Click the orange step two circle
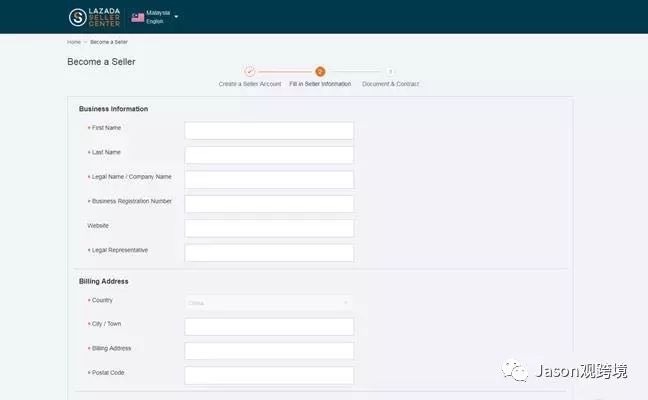Image resolution: width=648 pixels, height=400 pixels. (320, 71)
